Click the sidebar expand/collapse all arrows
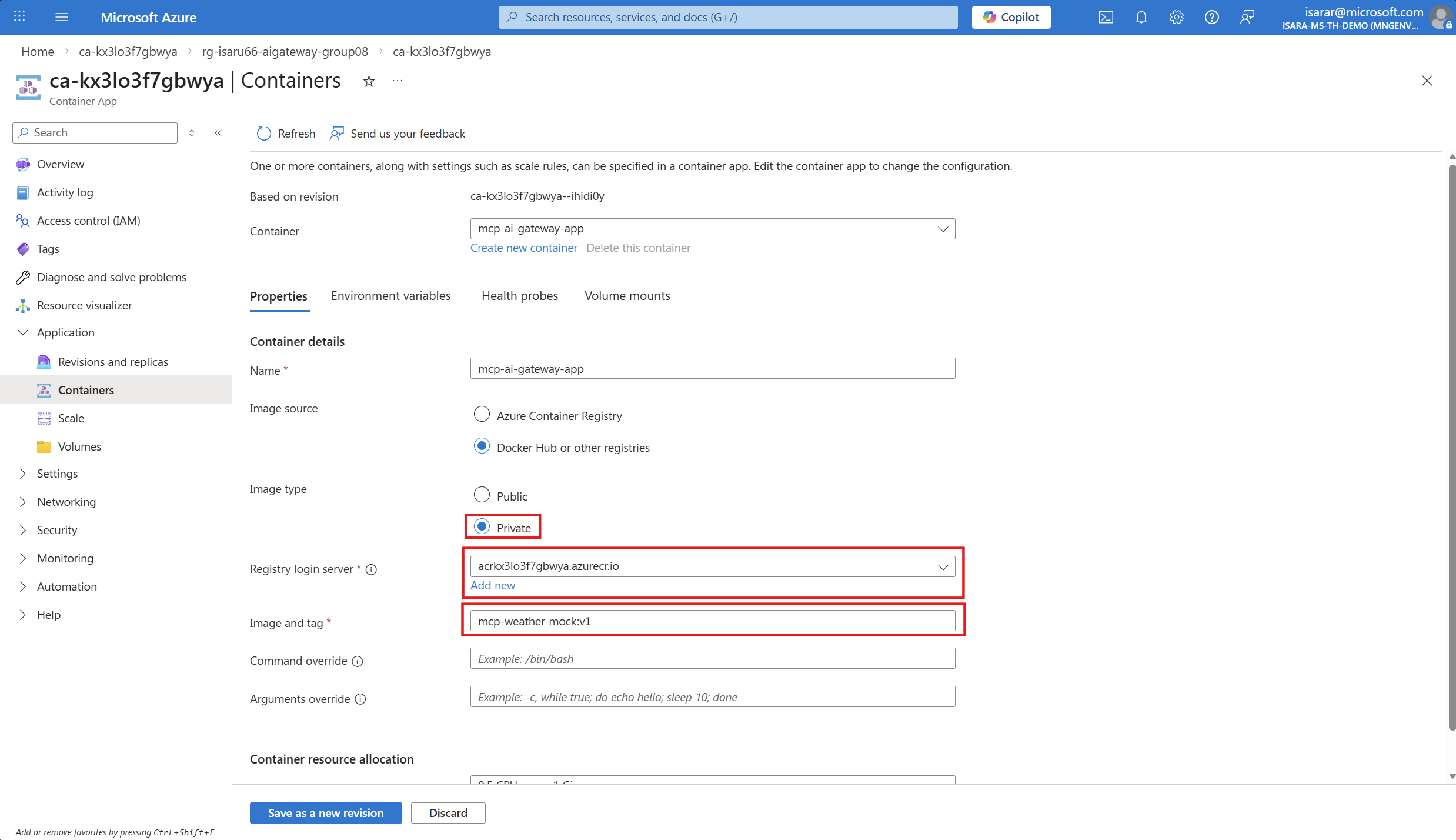This screenshot has height=840, width=1456. tap(192, 133)
